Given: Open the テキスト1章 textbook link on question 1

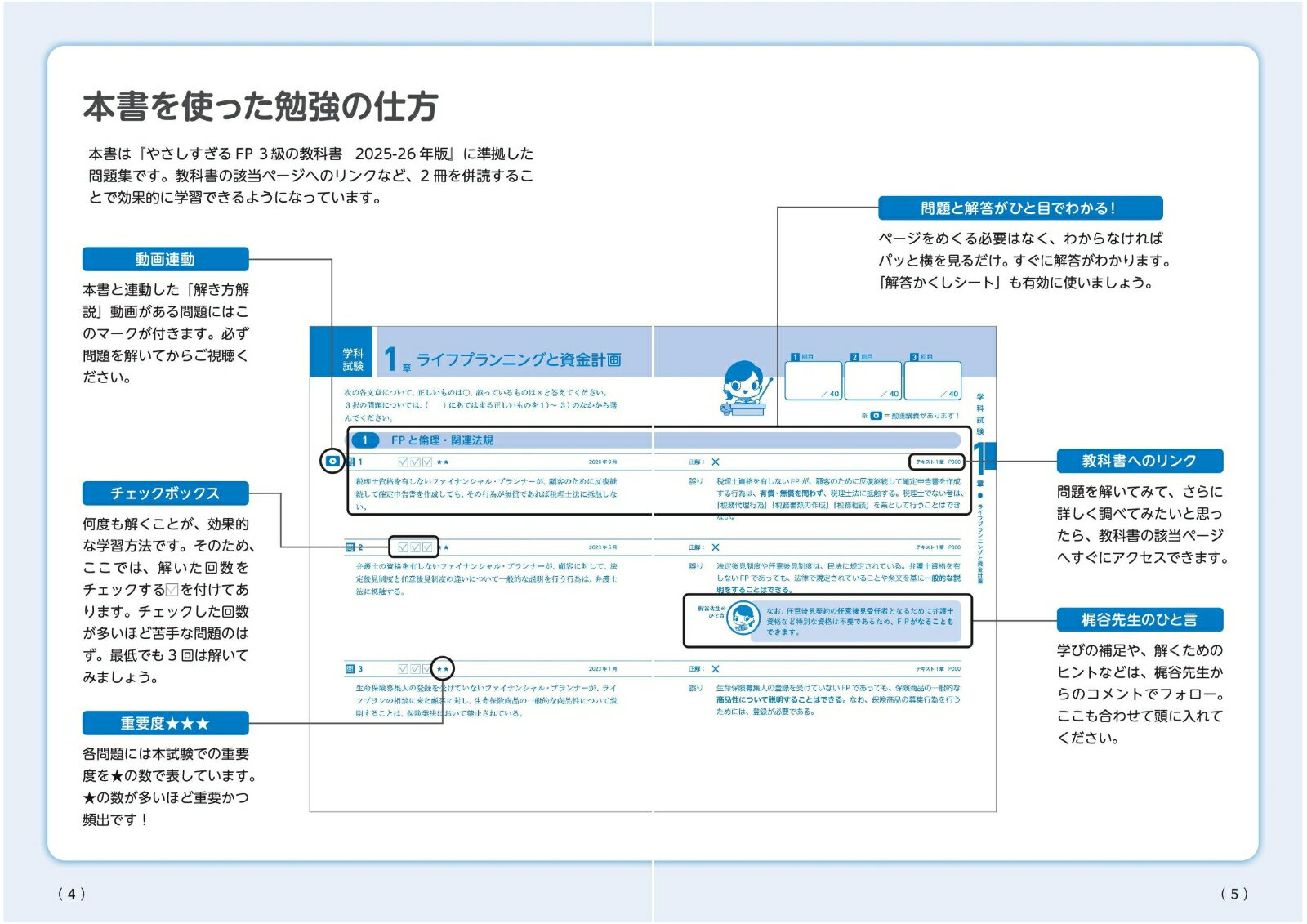Looking at the screenshot, I should (x=938, y=462).
